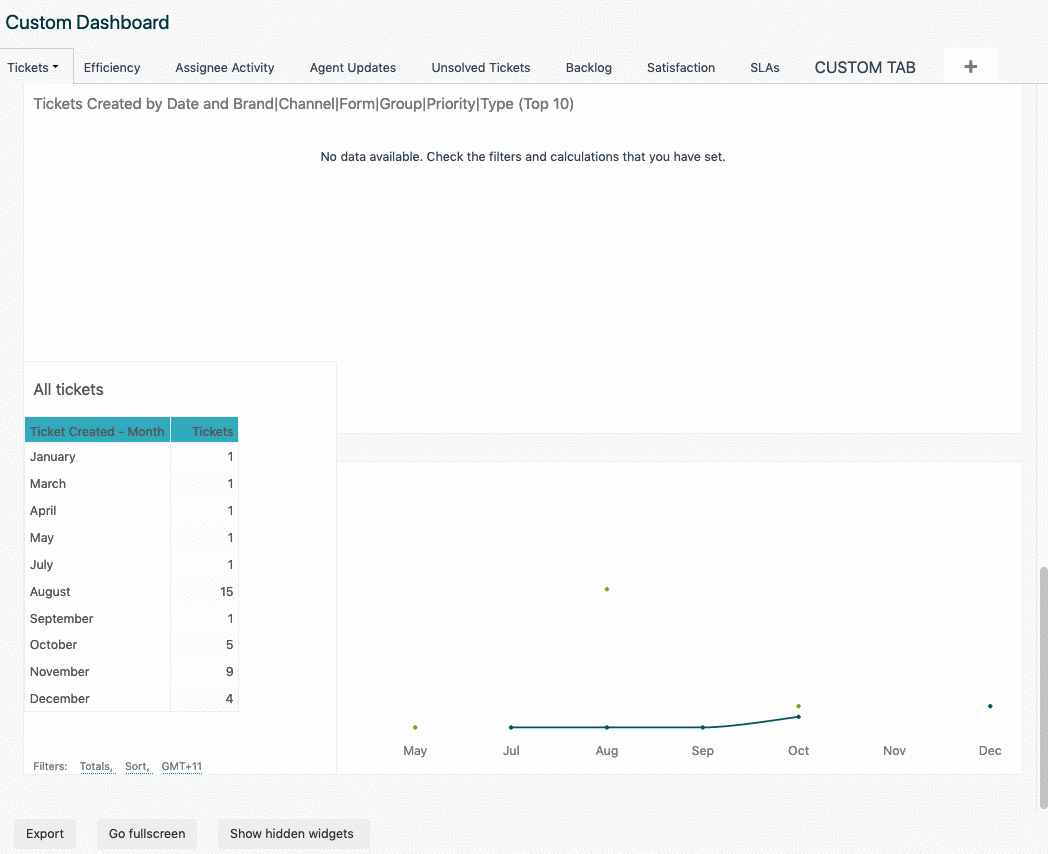Switch to the Agent Updates tab
Image resolution: width=1048 pixels, height=854 pixels.
(x=352, y=68)
